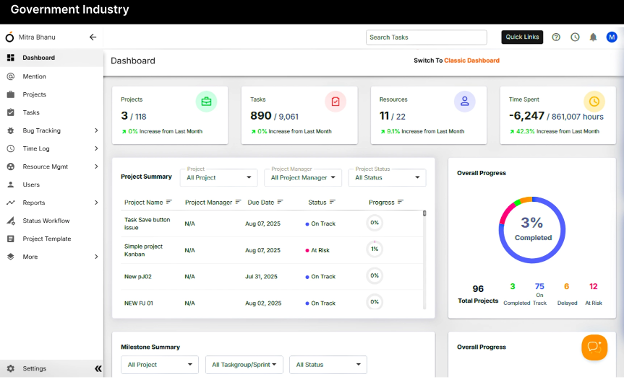Click the Dashboard grid icon in sidebar

coord(11,58)
